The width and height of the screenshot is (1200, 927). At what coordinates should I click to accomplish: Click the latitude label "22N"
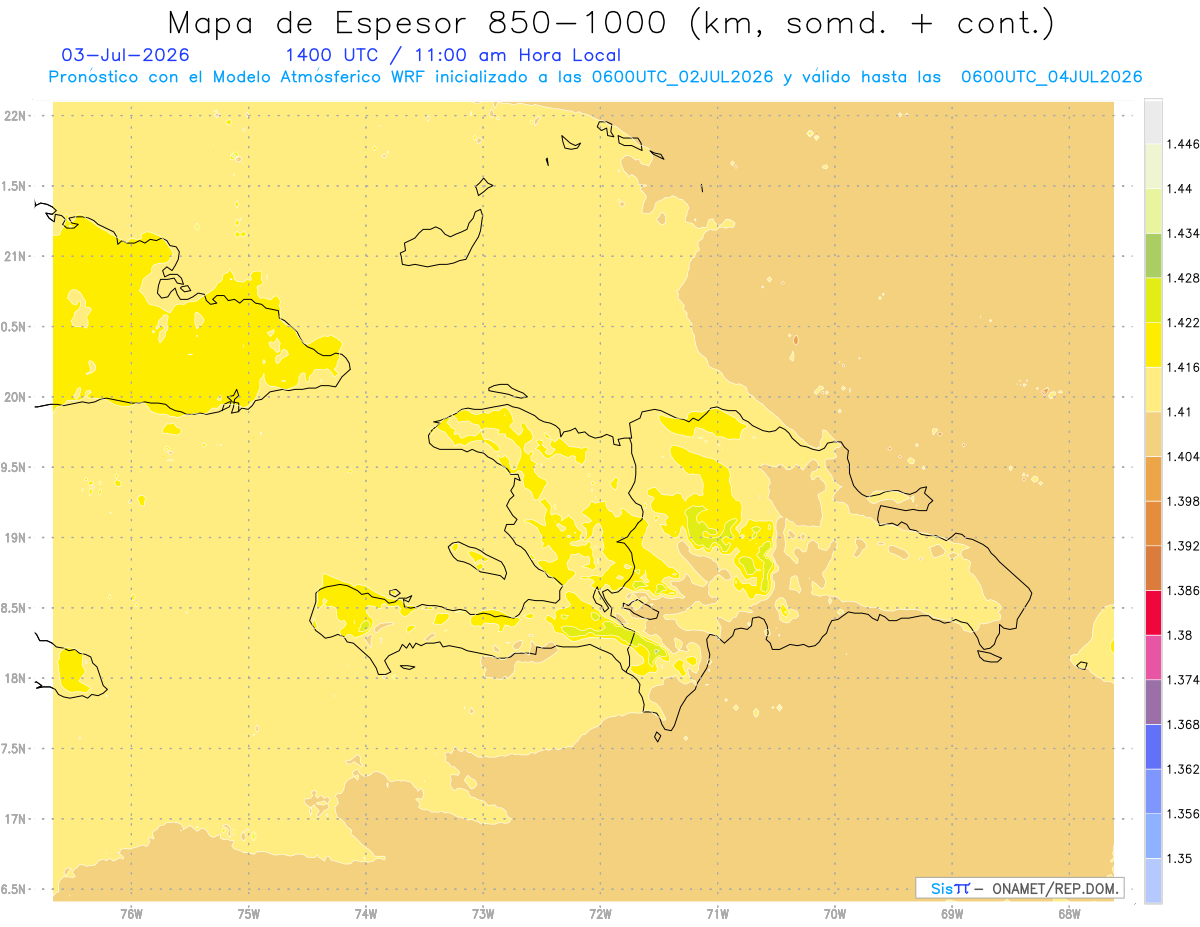(x=15, y=116)
